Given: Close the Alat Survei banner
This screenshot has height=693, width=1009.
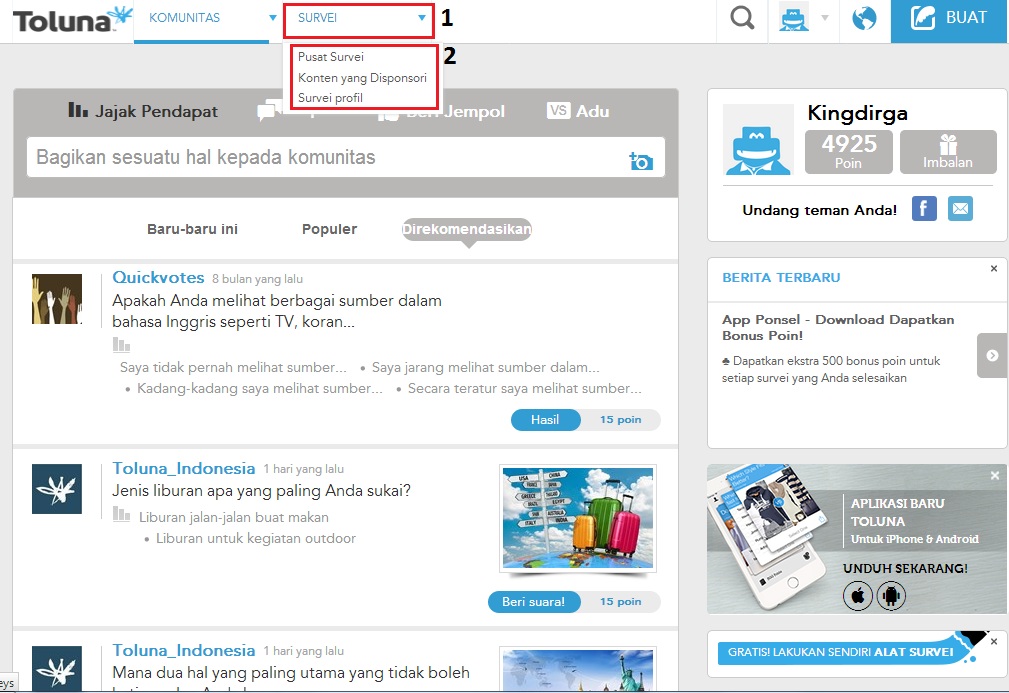Looking at the screenshot, I should (x=994, y=642).
